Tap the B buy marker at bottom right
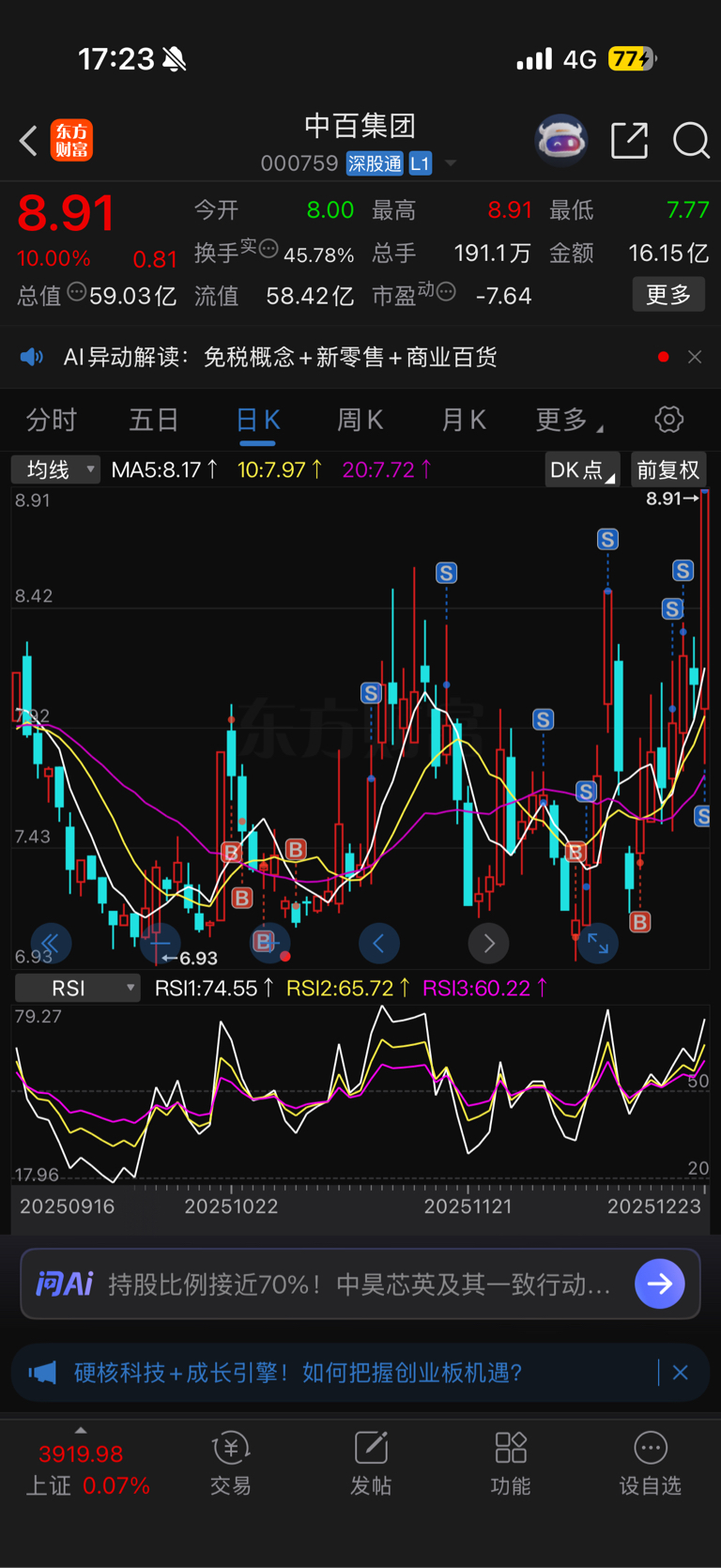This screenshot has width=721, height=1568. point(640,922)
